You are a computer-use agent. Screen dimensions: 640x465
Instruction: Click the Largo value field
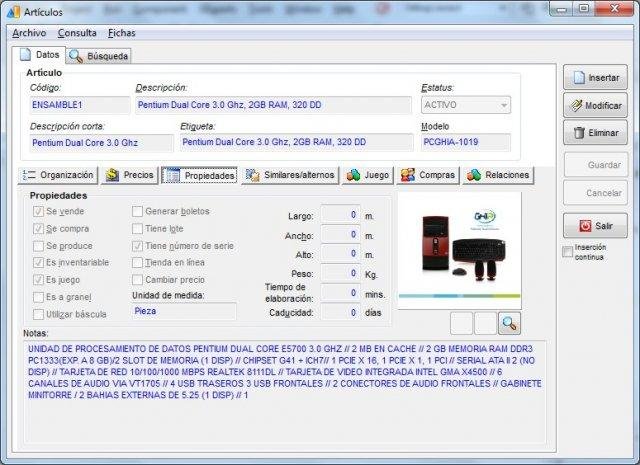pyautogui.click(x=340, y=215)
